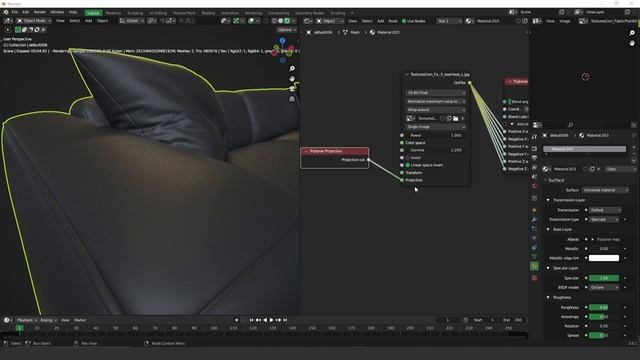Switch to the Shading workspace tab
The height and width of the screenshot is (360, 640).
[208, 13]
